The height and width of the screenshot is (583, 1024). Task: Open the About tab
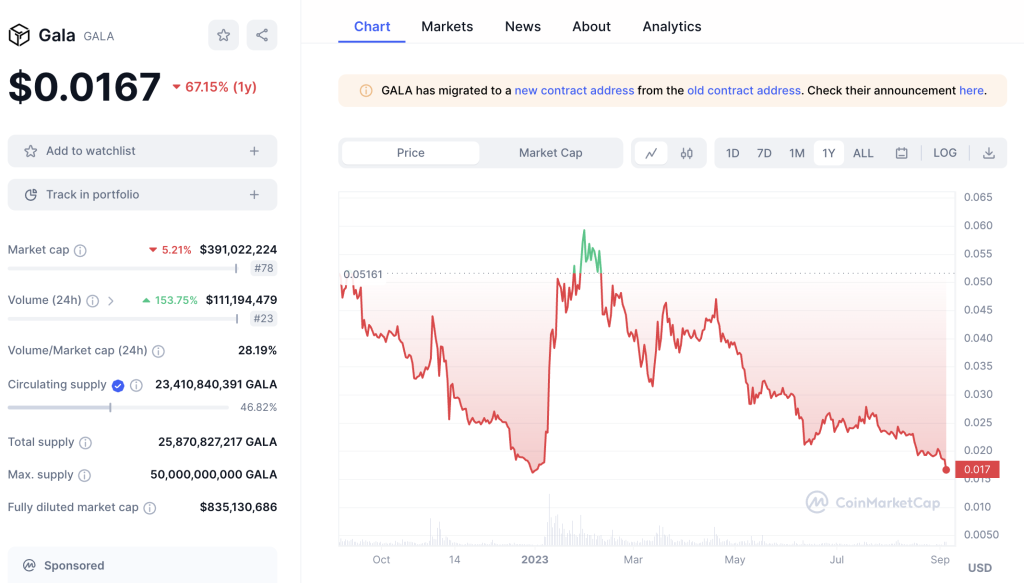click(592, 27)
